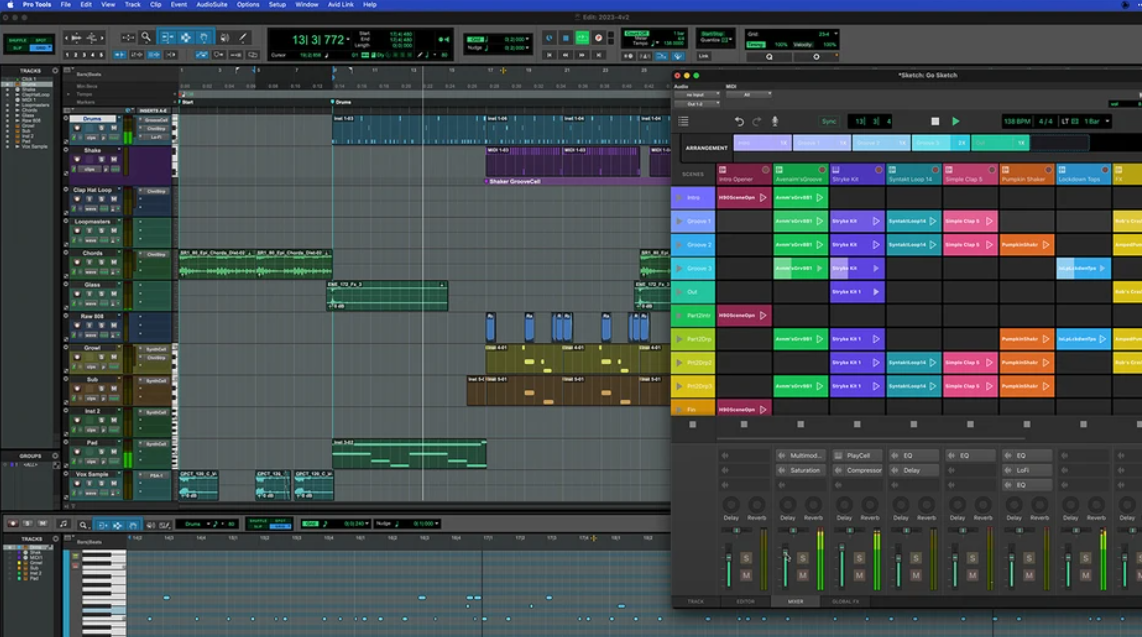Open the AudioSuite menu
This screenshot has width=1142, height=637.
point(211,5)
